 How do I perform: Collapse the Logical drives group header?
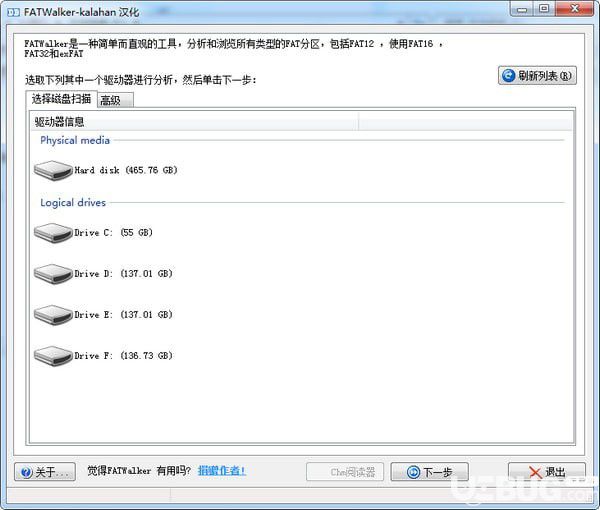[73, 203]
